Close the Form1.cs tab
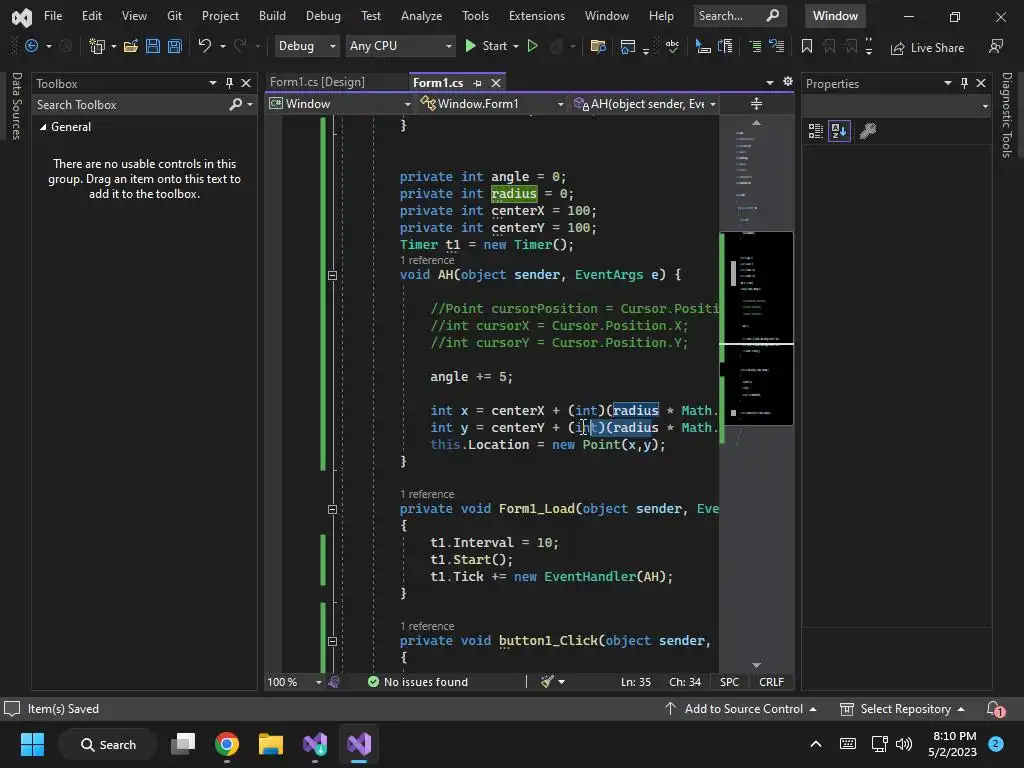 (496, 83)
